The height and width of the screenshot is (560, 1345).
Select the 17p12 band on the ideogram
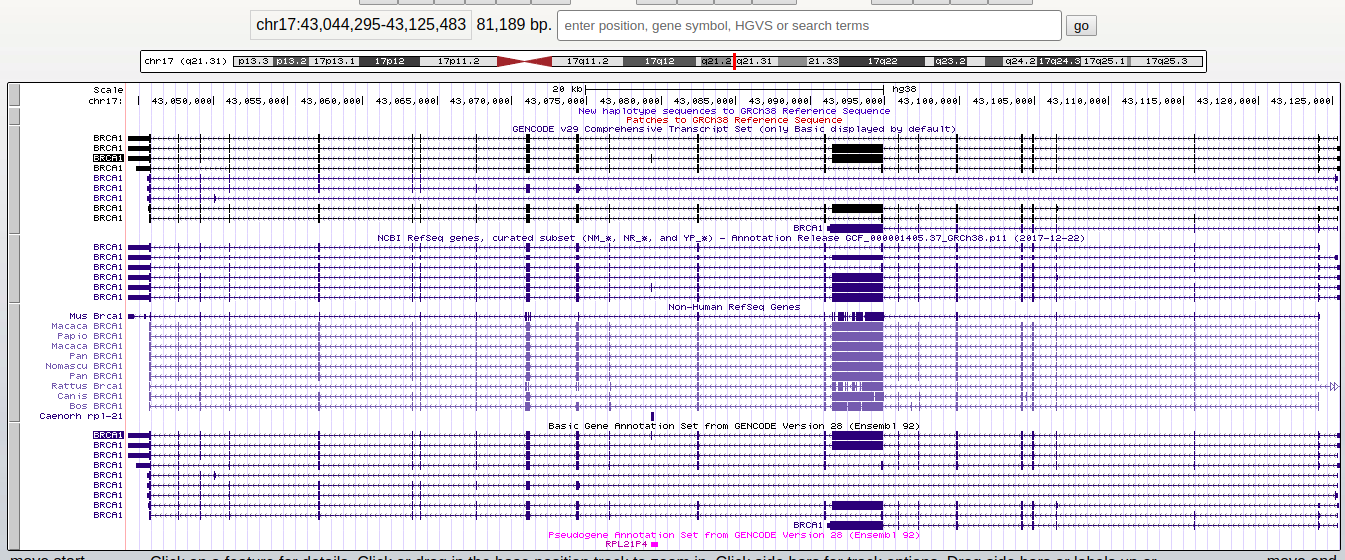pyautogui.click(x=389, y=61)
